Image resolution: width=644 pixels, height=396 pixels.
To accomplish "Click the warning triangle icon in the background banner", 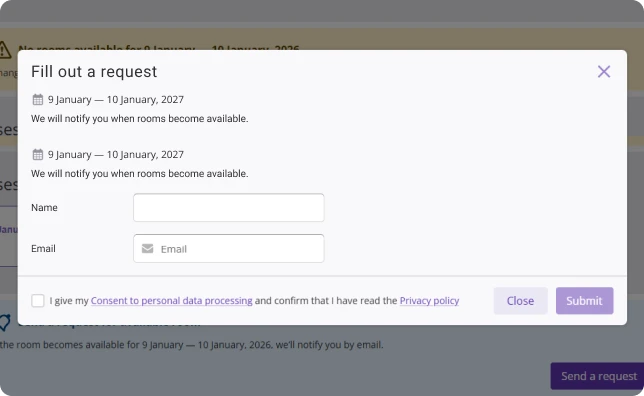I will (5, 50).
